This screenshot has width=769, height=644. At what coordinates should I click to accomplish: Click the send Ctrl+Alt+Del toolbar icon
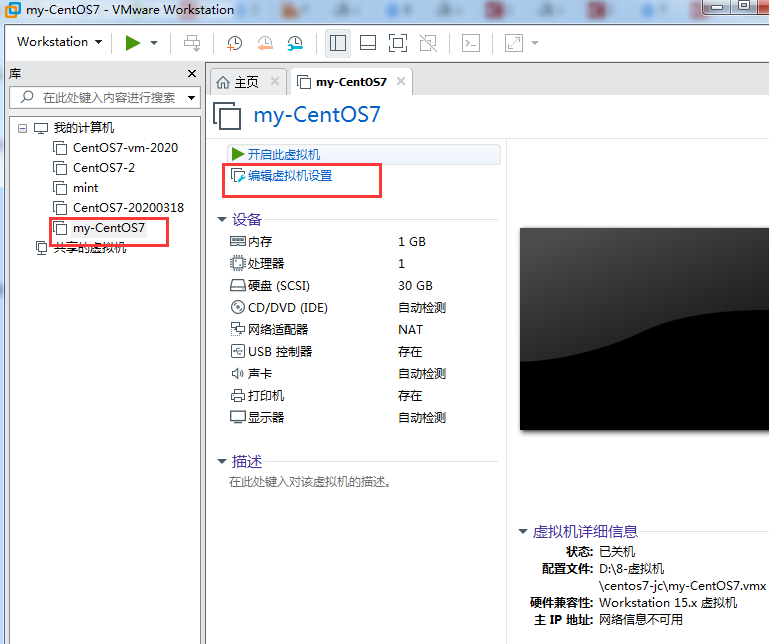point(192,43)
